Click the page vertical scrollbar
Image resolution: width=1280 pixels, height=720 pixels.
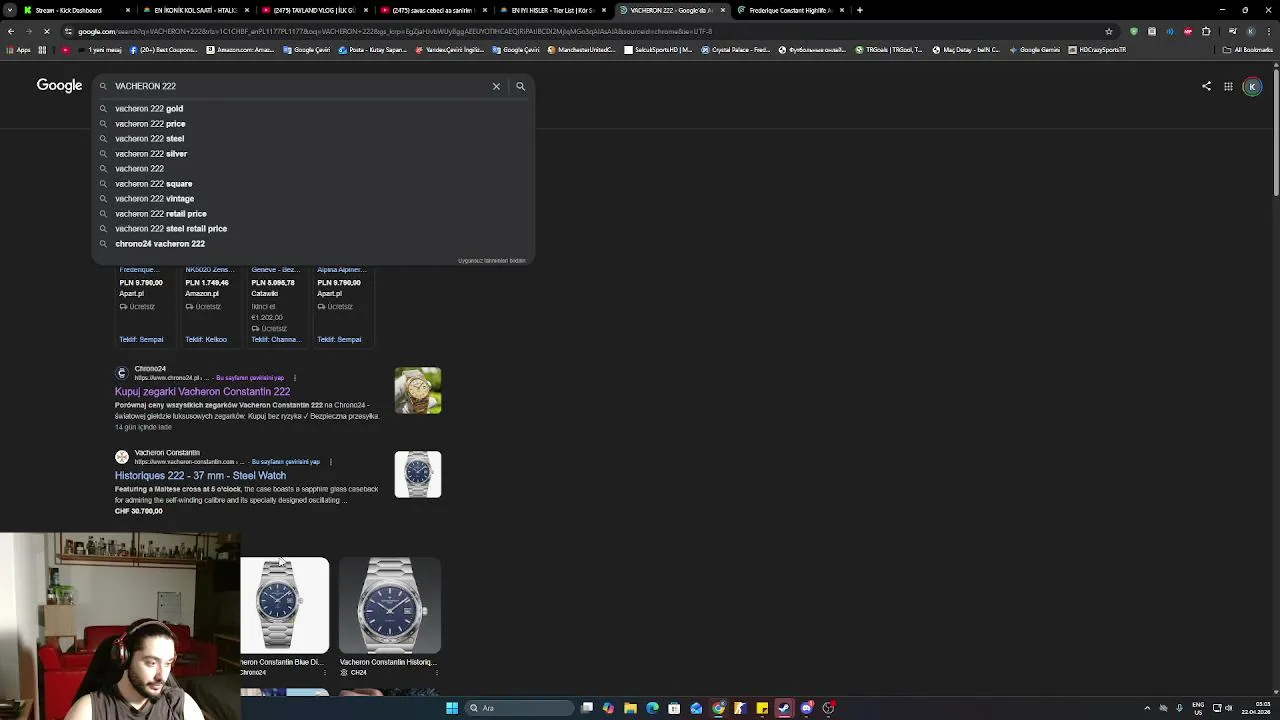[1275, 130]
